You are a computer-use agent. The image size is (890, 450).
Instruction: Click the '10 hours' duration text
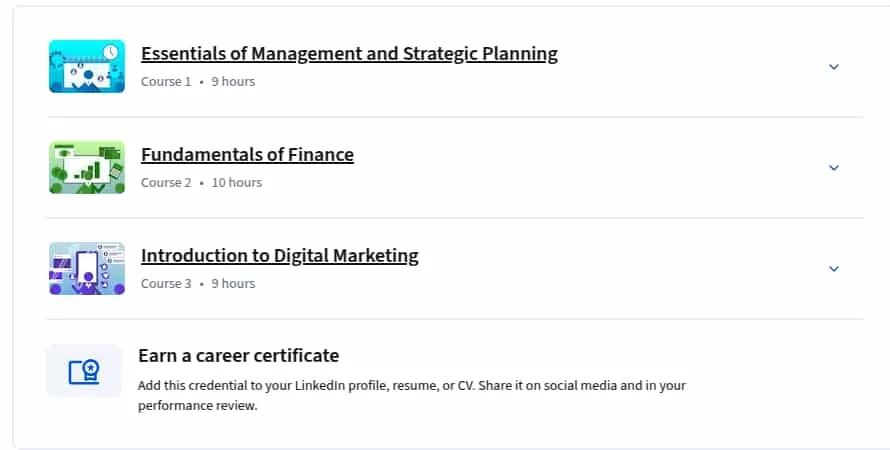(x=237, y=183)
